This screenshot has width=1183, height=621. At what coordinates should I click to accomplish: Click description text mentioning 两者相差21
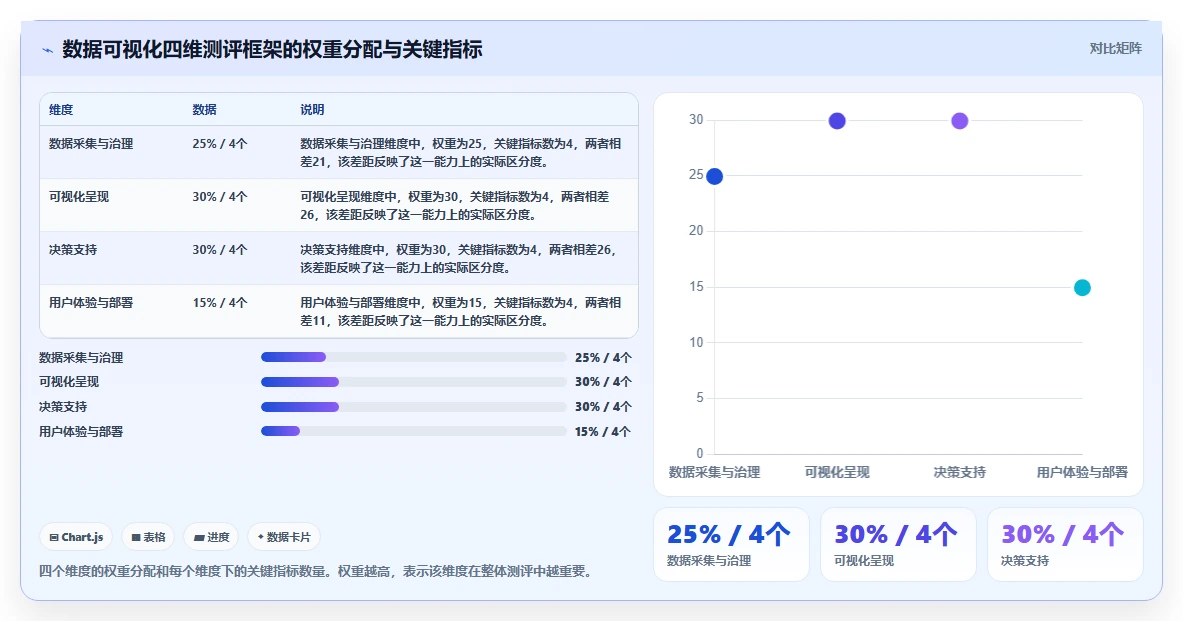coord(461,152)
